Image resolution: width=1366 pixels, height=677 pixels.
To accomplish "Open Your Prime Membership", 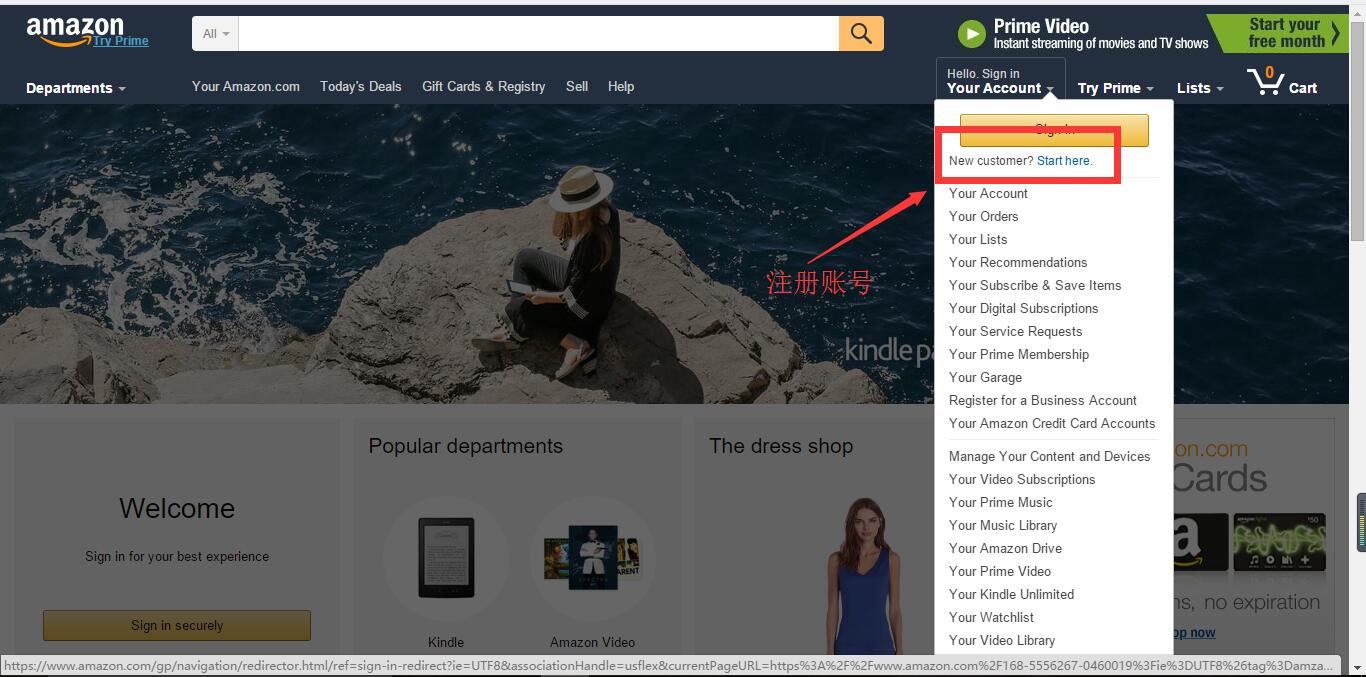I will [x=1019, y=355].
